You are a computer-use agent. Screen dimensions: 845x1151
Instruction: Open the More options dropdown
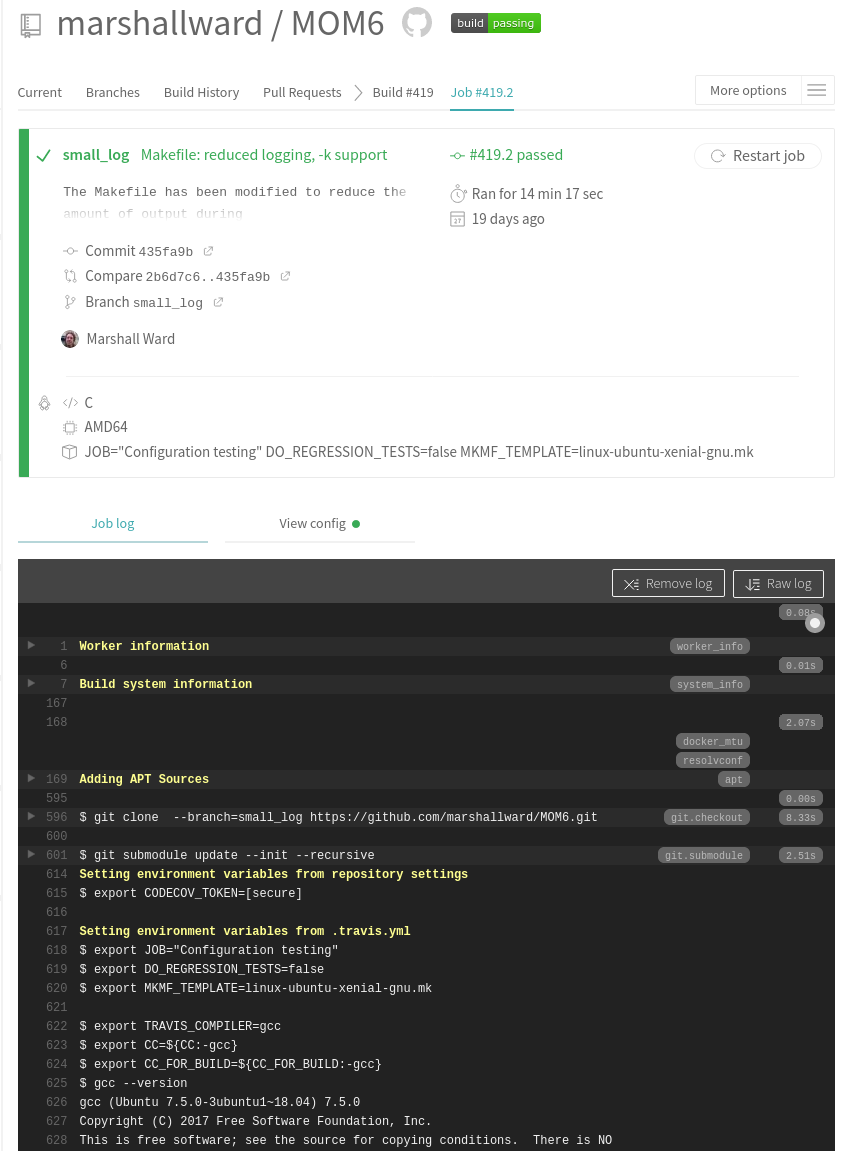[x=748, y=91]
